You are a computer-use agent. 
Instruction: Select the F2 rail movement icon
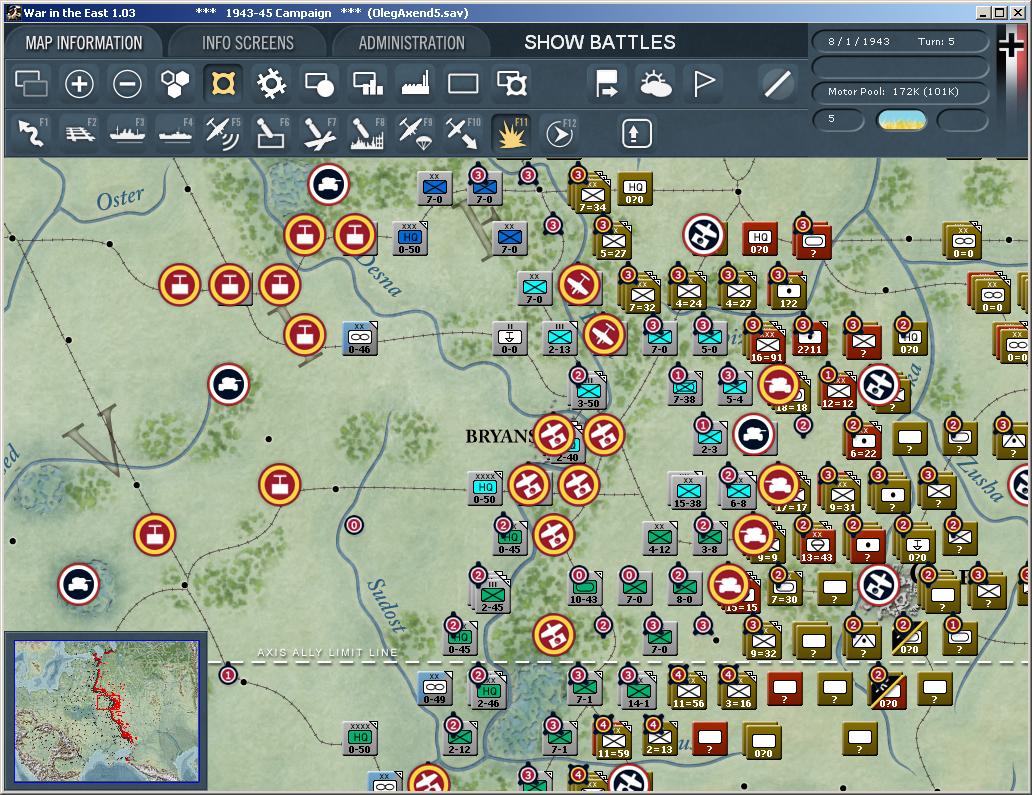click(80, 132)
